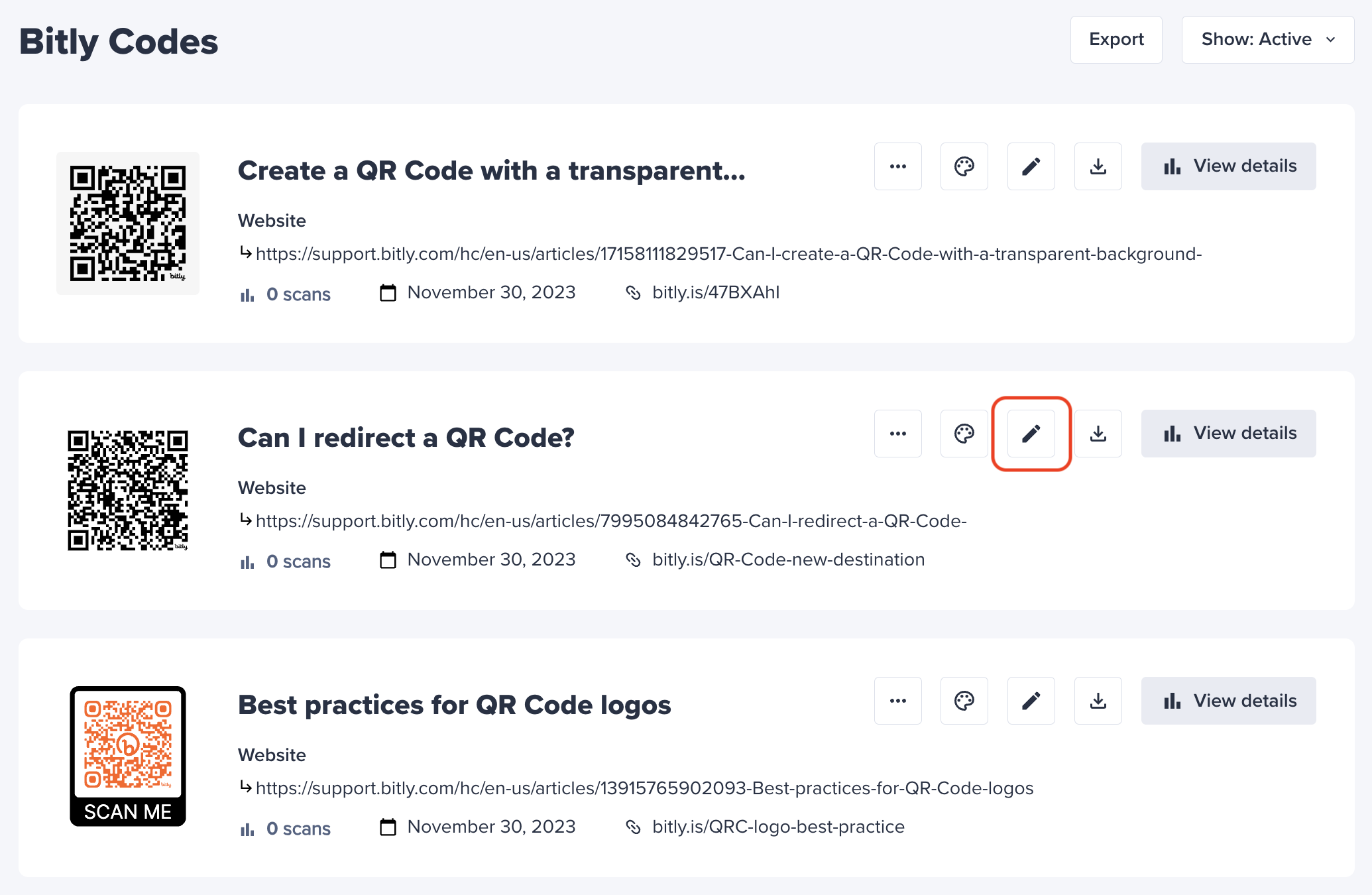Screen dimensions: 1372x895
Task: Download 'Can I redirect a QR Code?' image
Action: point(1098,434)
